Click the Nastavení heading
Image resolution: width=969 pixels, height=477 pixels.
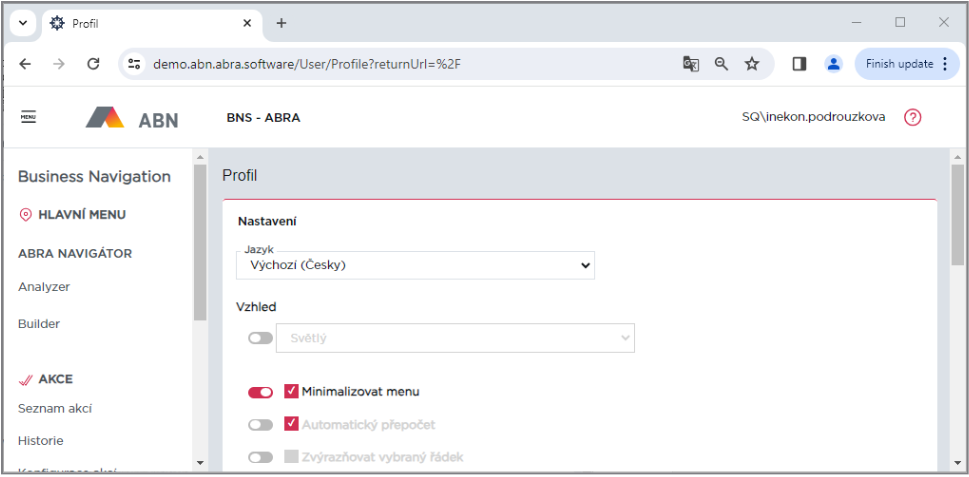click(x=267, y=222)
